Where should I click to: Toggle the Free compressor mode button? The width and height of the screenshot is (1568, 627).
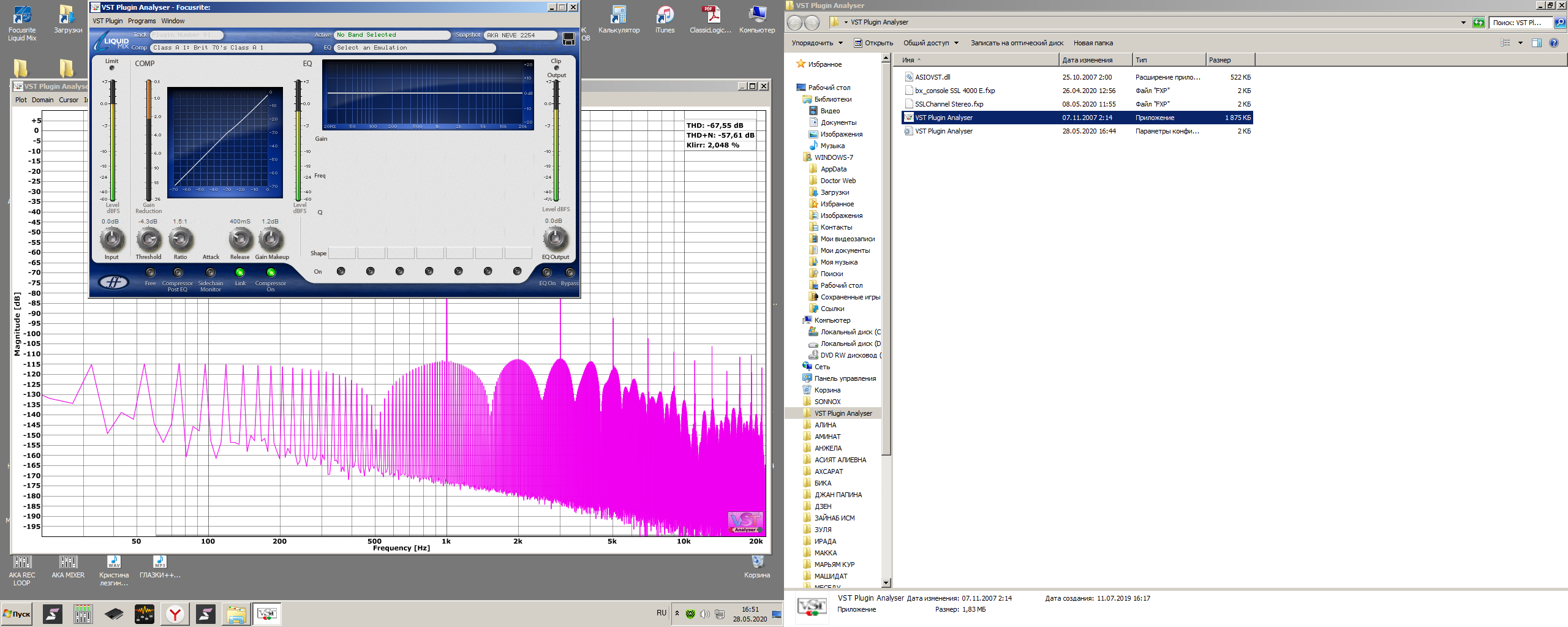click(x=150, y=272)
